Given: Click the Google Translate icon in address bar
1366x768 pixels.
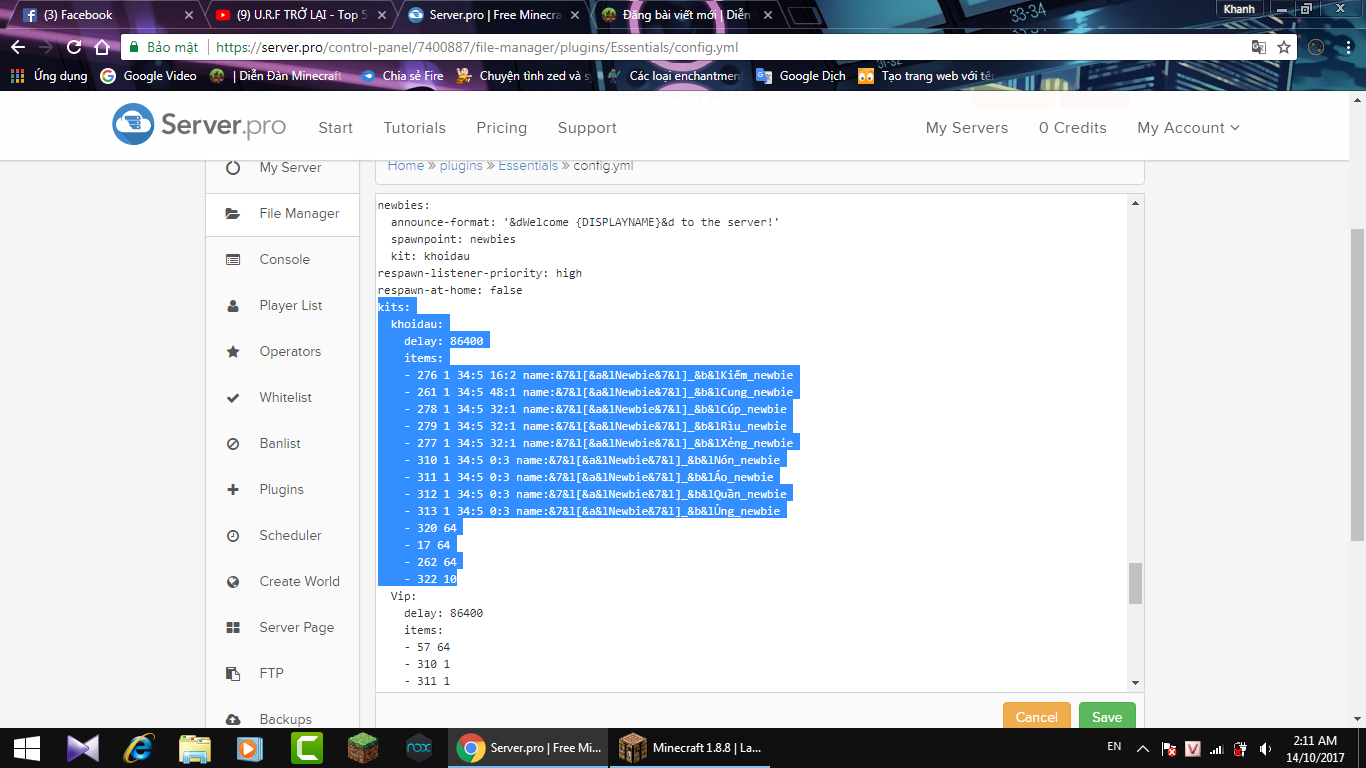Looking at the screenshot, I should (1259, 47).
